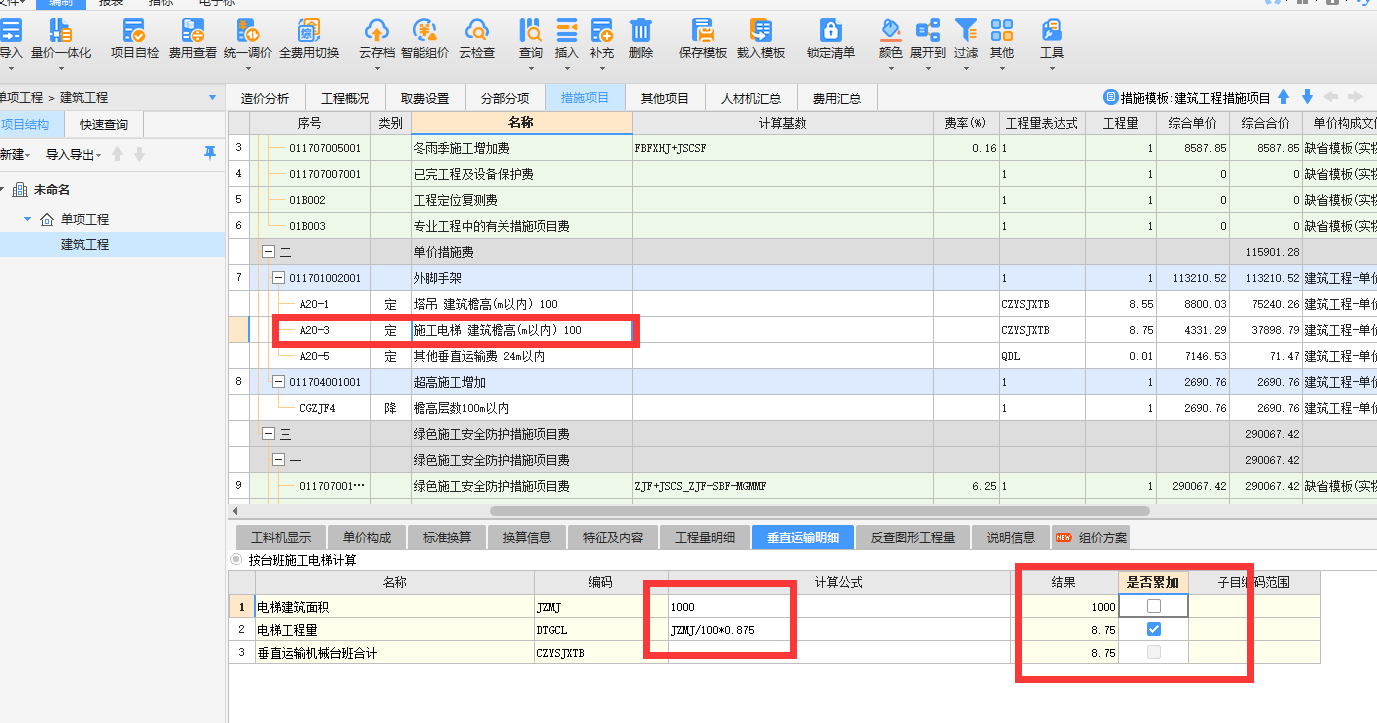Open 工料机显示 bottom tab

(x=281, y=537)
